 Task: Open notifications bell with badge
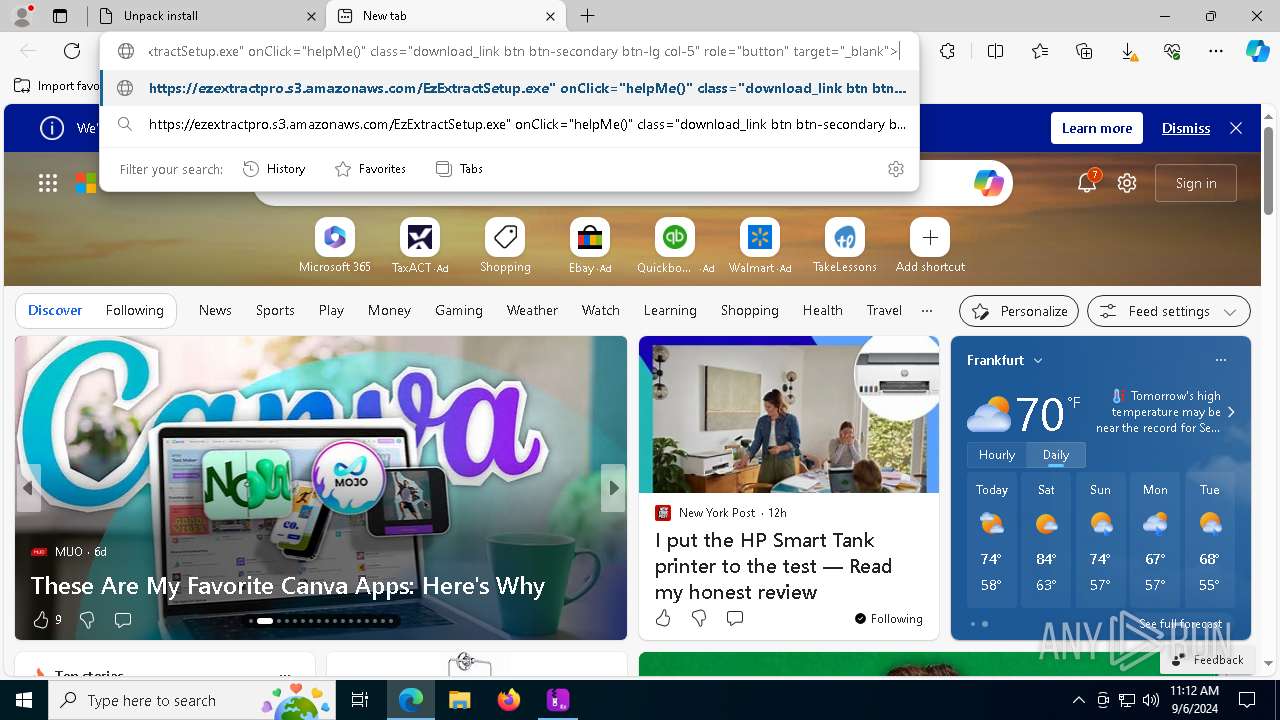pos(1087,182)
